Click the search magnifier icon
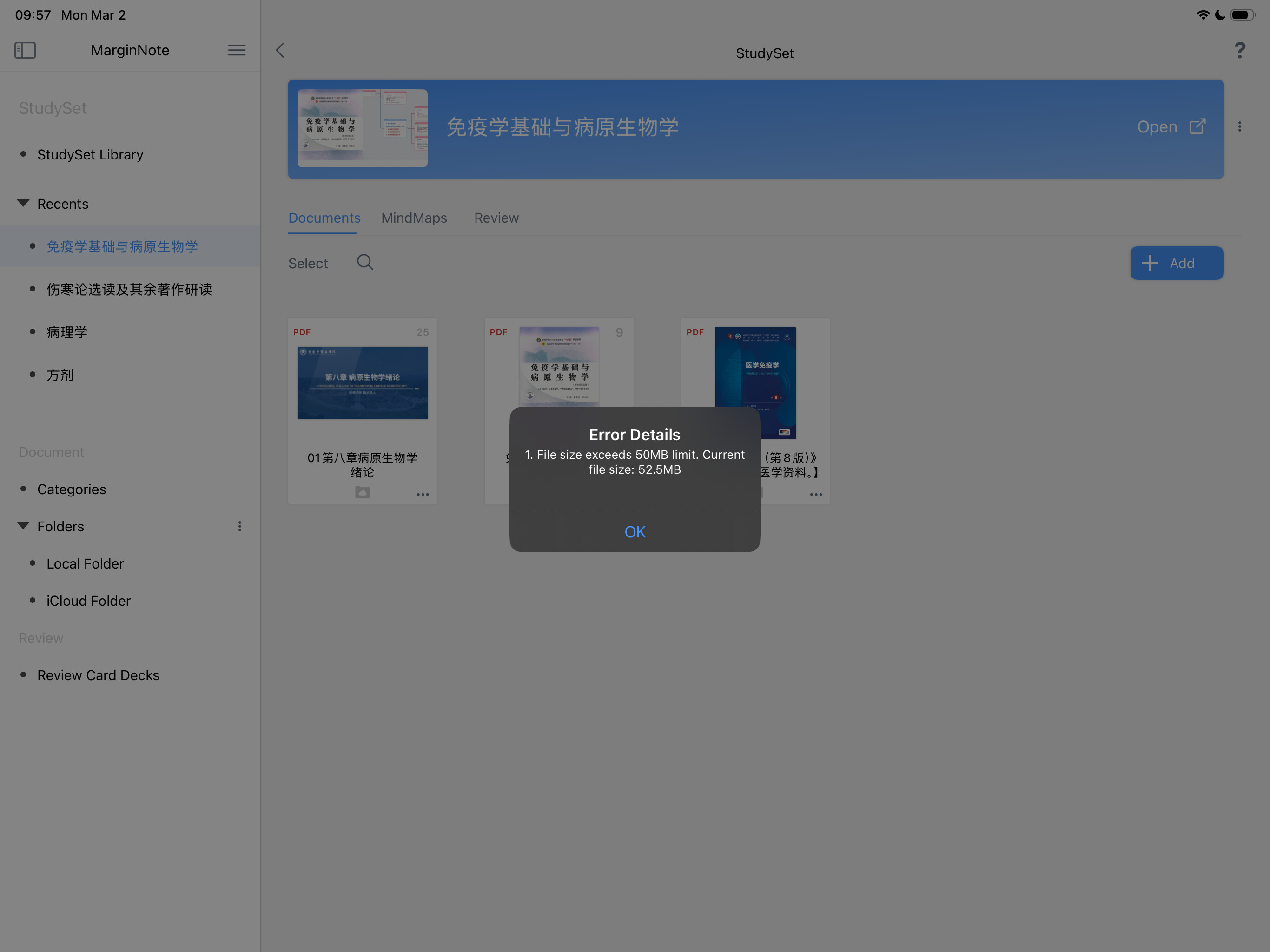 [x=364, y=262]
